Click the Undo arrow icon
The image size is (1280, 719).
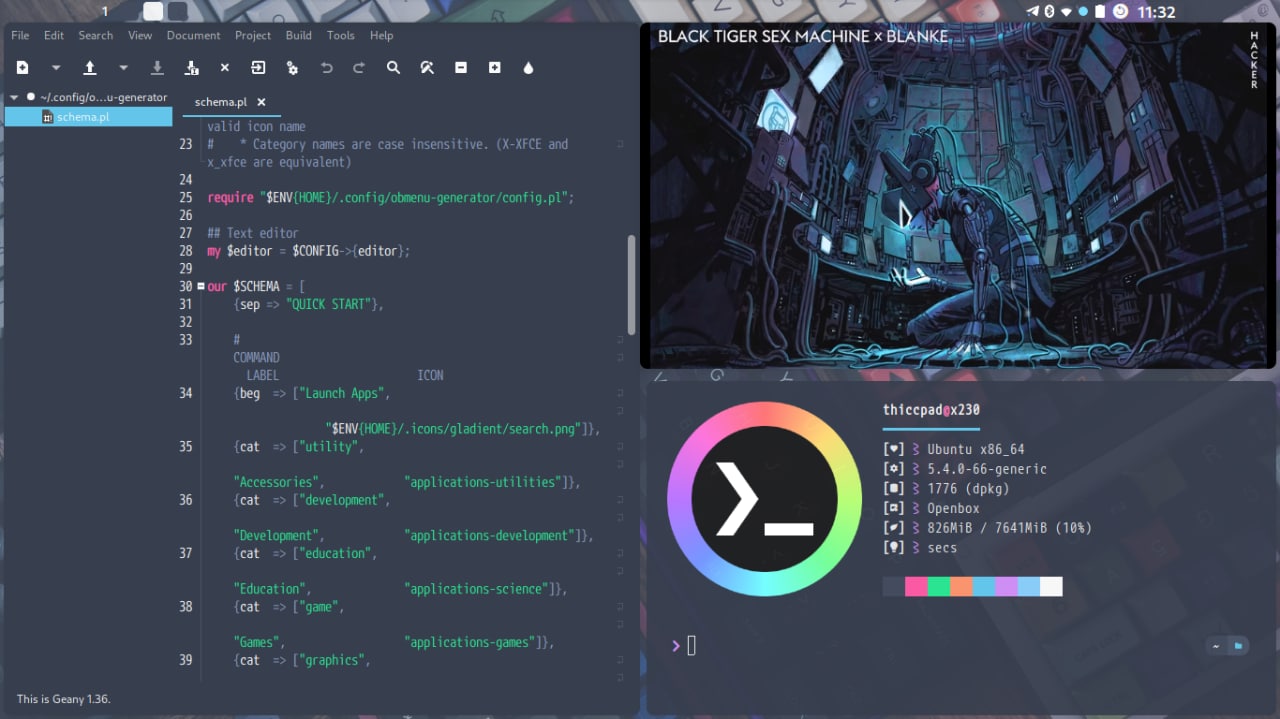pos(326,68)
